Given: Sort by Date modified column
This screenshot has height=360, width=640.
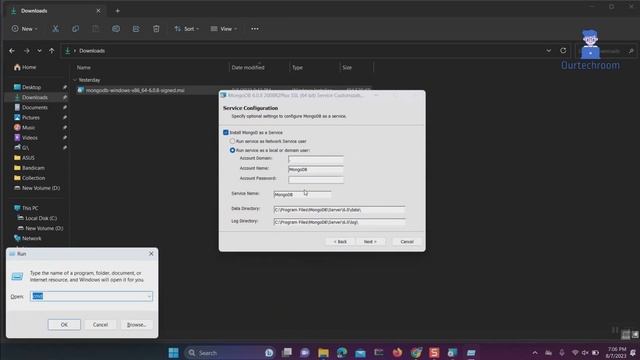Looking at the screenshot, I should pos(248,67).
